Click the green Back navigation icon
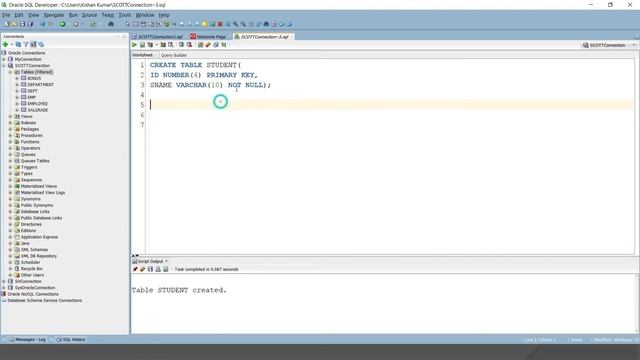Screen dimensions: 640x360 (x=62, y=24)
